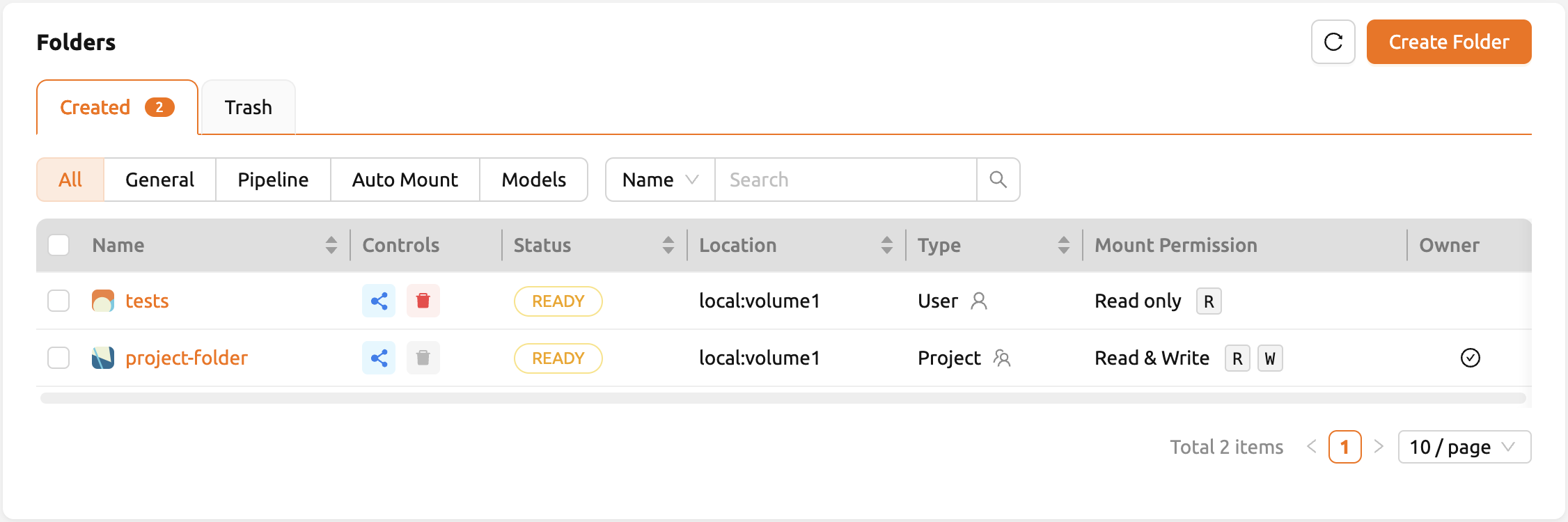1568x522 pixels.
Task: Share the project-folder folder
Action: [x=379, y=358]
